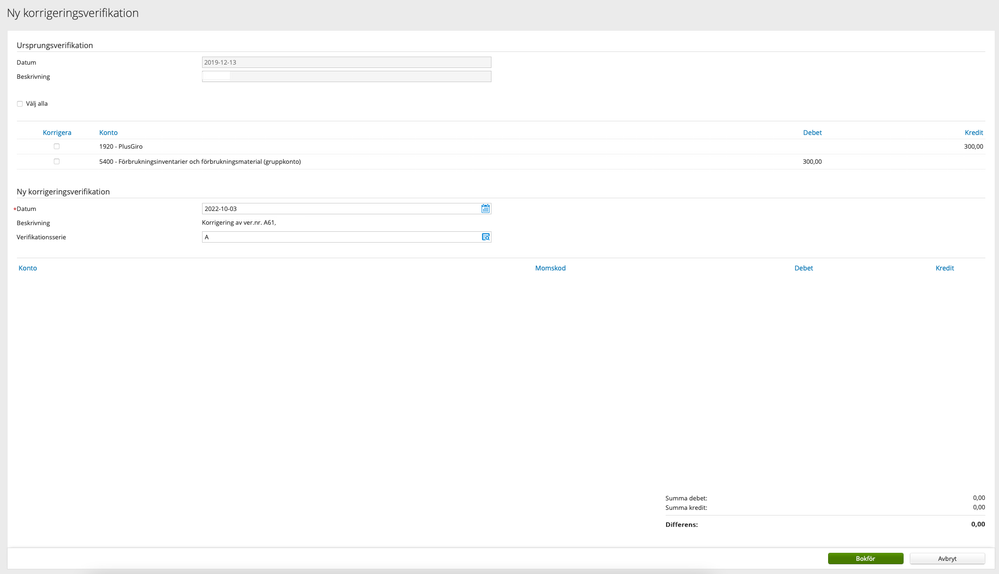The width and height of the screenshot is (999, 574).
Task: Focus the Verifikationsserie input field
Action: (340, 237)
